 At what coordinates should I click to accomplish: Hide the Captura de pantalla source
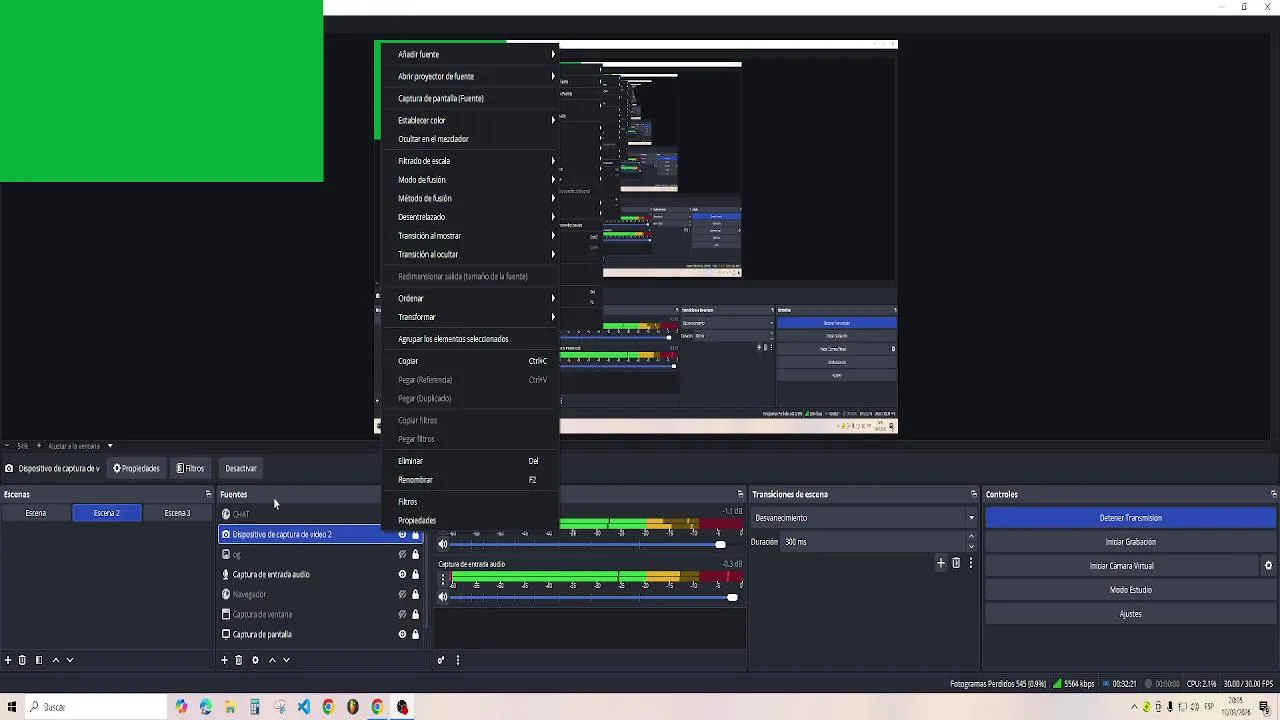[x=402, y=634]
